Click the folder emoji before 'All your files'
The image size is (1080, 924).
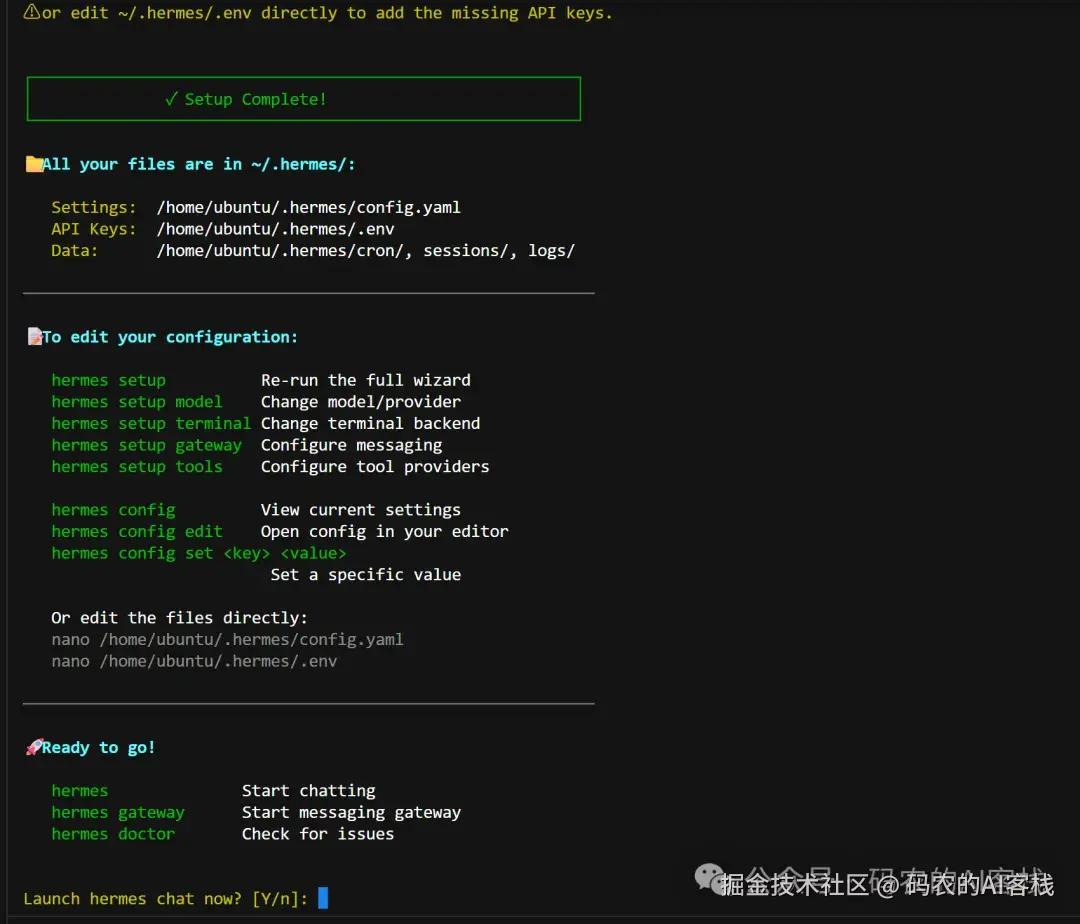34,164
